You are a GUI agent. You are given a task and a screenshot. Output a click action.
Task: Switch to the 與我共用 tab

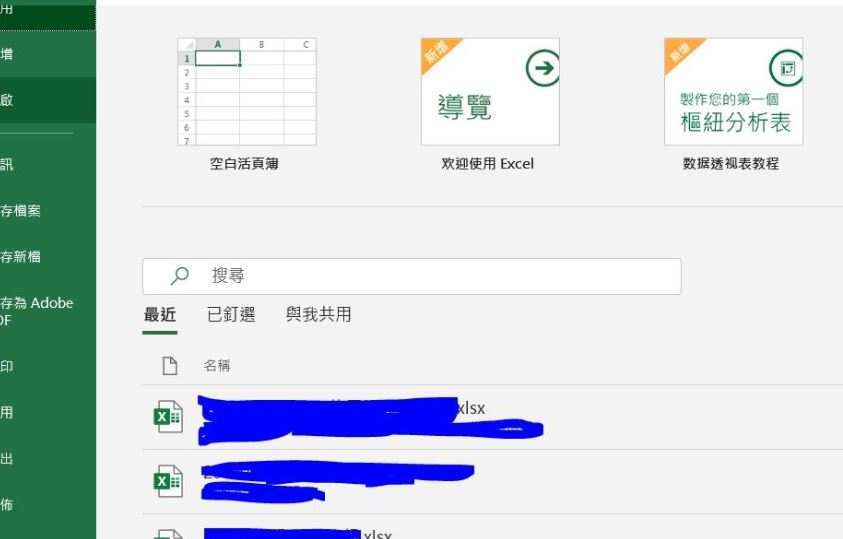(319, 314)
